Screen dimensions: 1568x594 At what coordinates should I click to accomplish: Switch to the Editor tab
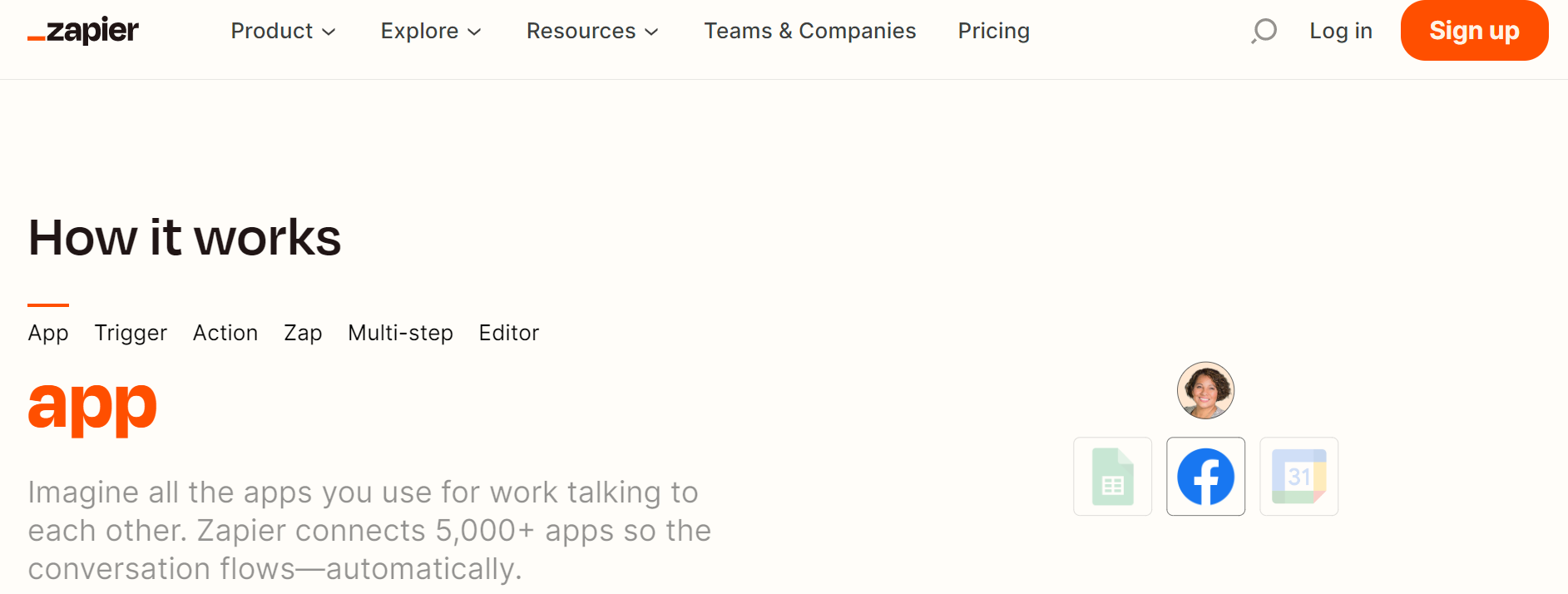tap(509, 333)
